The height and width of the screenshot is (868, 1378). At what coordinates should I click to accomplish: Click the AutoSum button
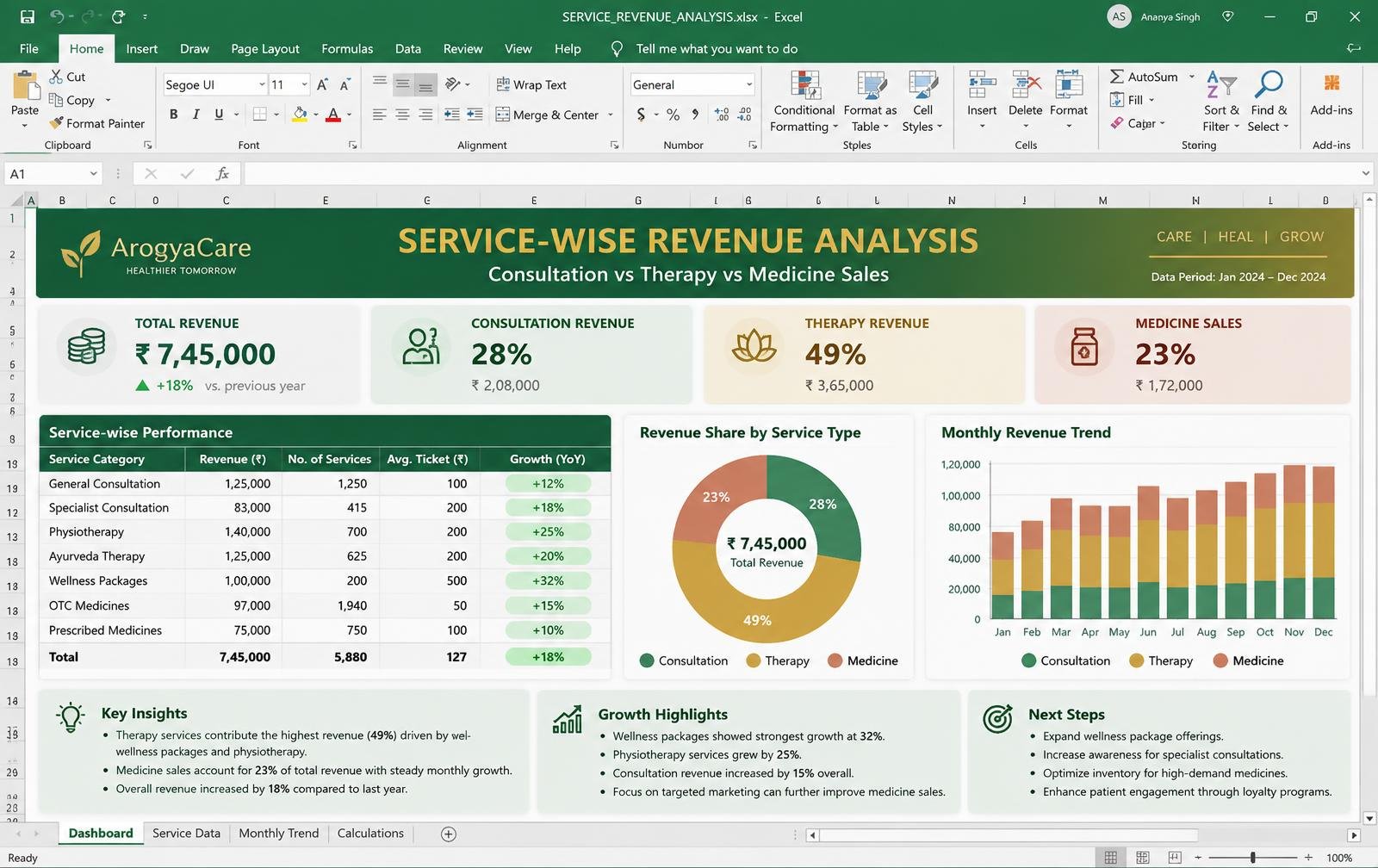point(1144,77)
